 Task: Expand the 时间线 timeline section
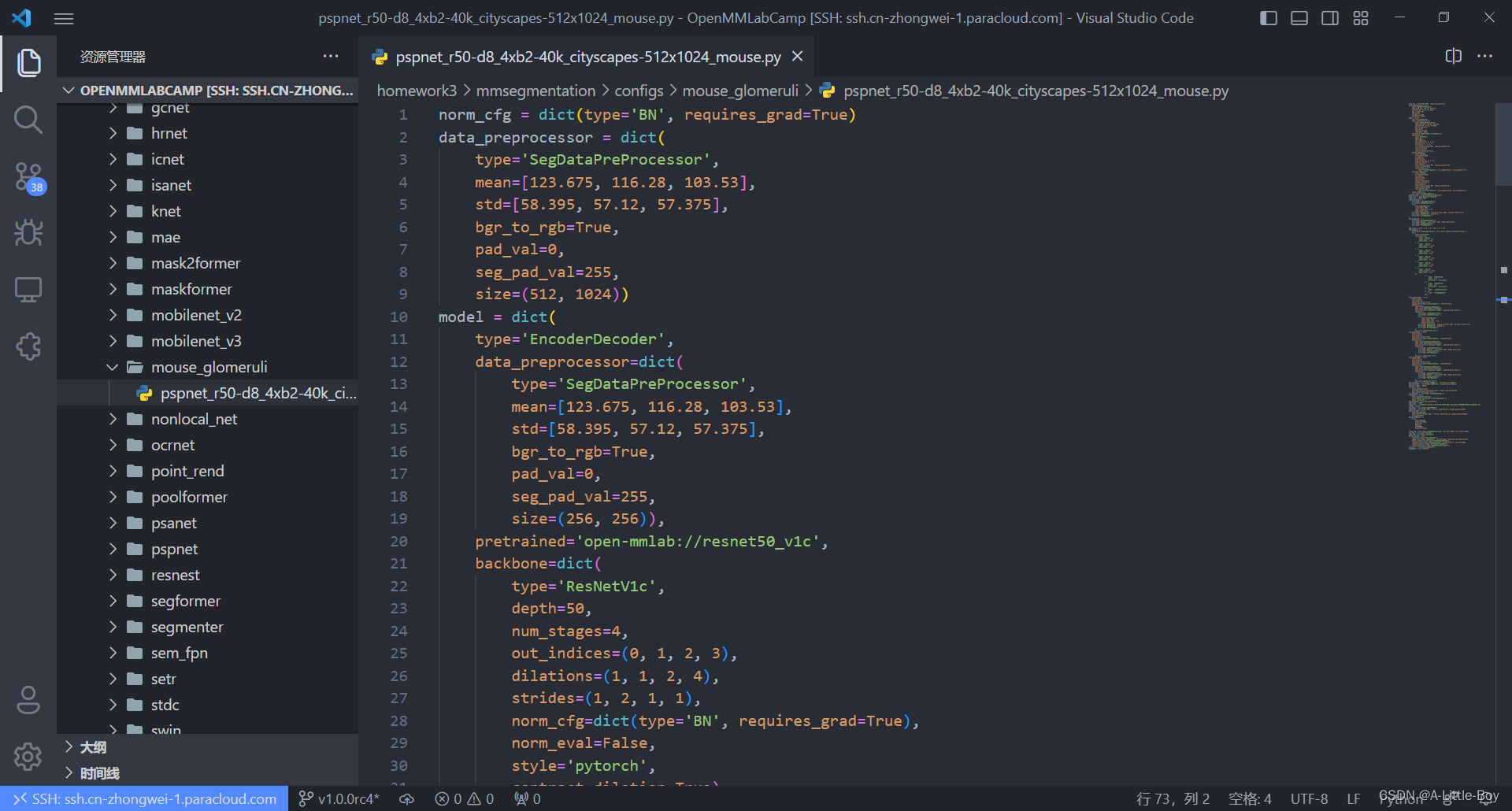pos(209,773)
